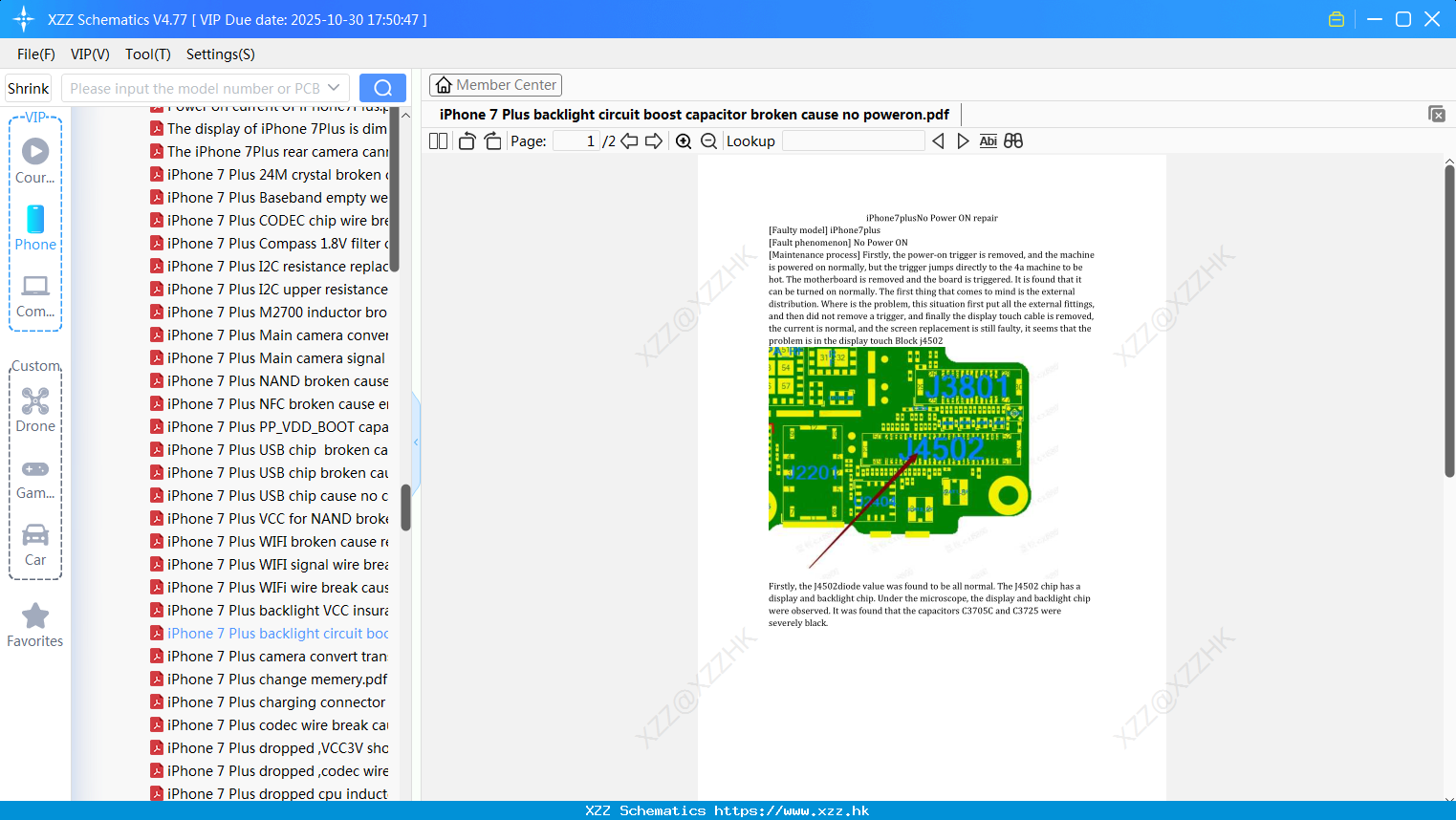Open Favorites star
This screenshot has height=820, width=1456.
[35, 626]
